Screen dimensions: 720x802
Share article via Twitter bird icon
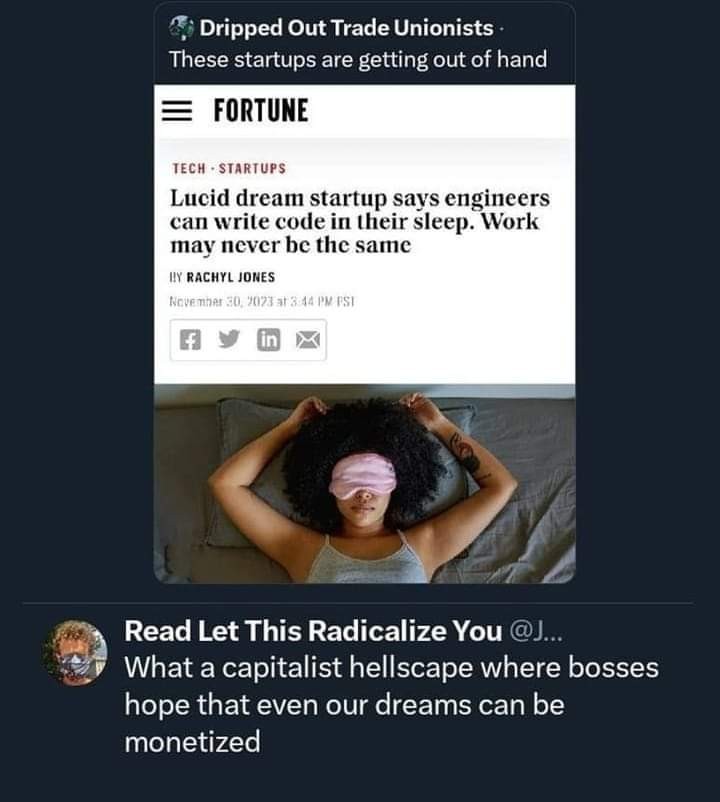[x=229, y=339]
